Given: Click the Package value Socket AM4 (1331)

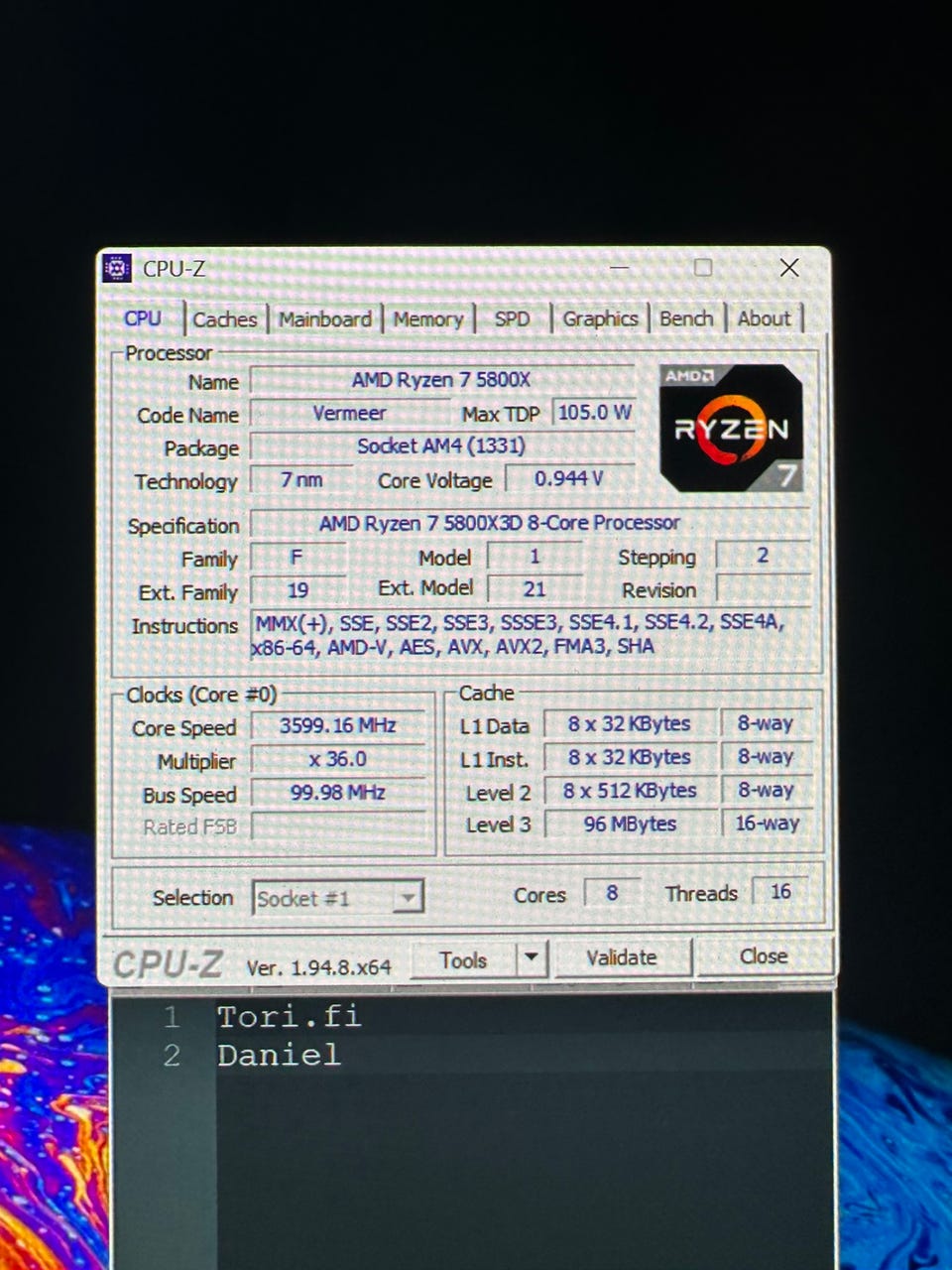Looking at the screenshot, I should (x=441, y=445).
